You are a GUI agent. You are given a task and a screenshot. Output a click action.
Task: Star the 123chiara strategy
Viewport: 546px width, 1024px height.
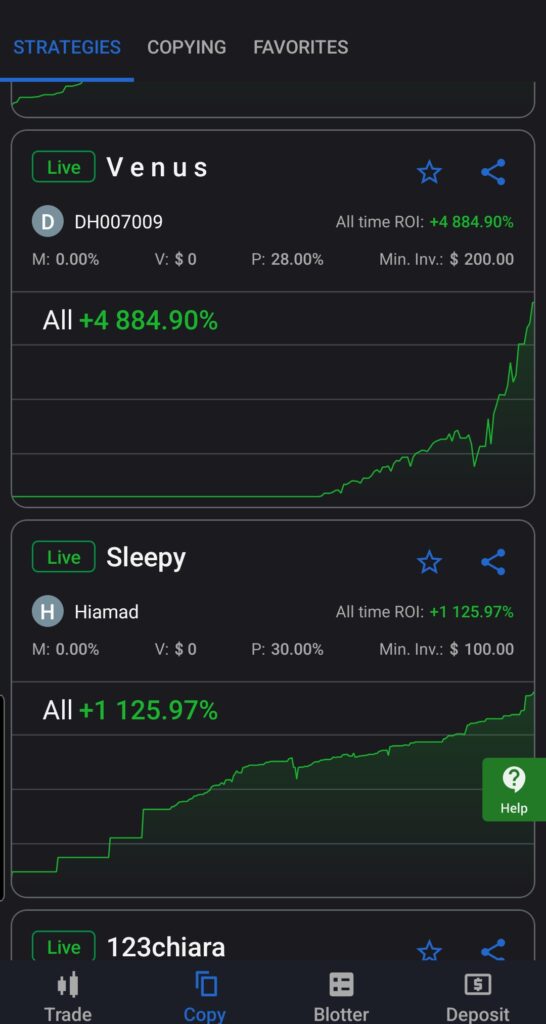click(429, 950)
